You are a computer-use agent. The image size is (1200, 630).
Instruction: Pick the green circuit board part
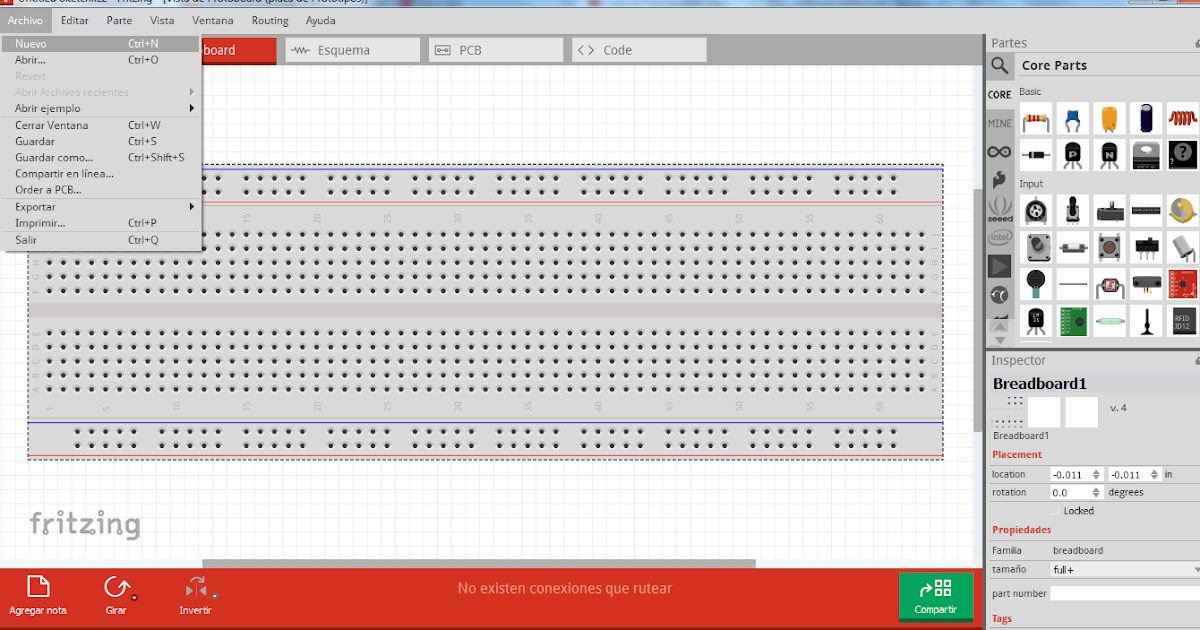point(1073,321)
